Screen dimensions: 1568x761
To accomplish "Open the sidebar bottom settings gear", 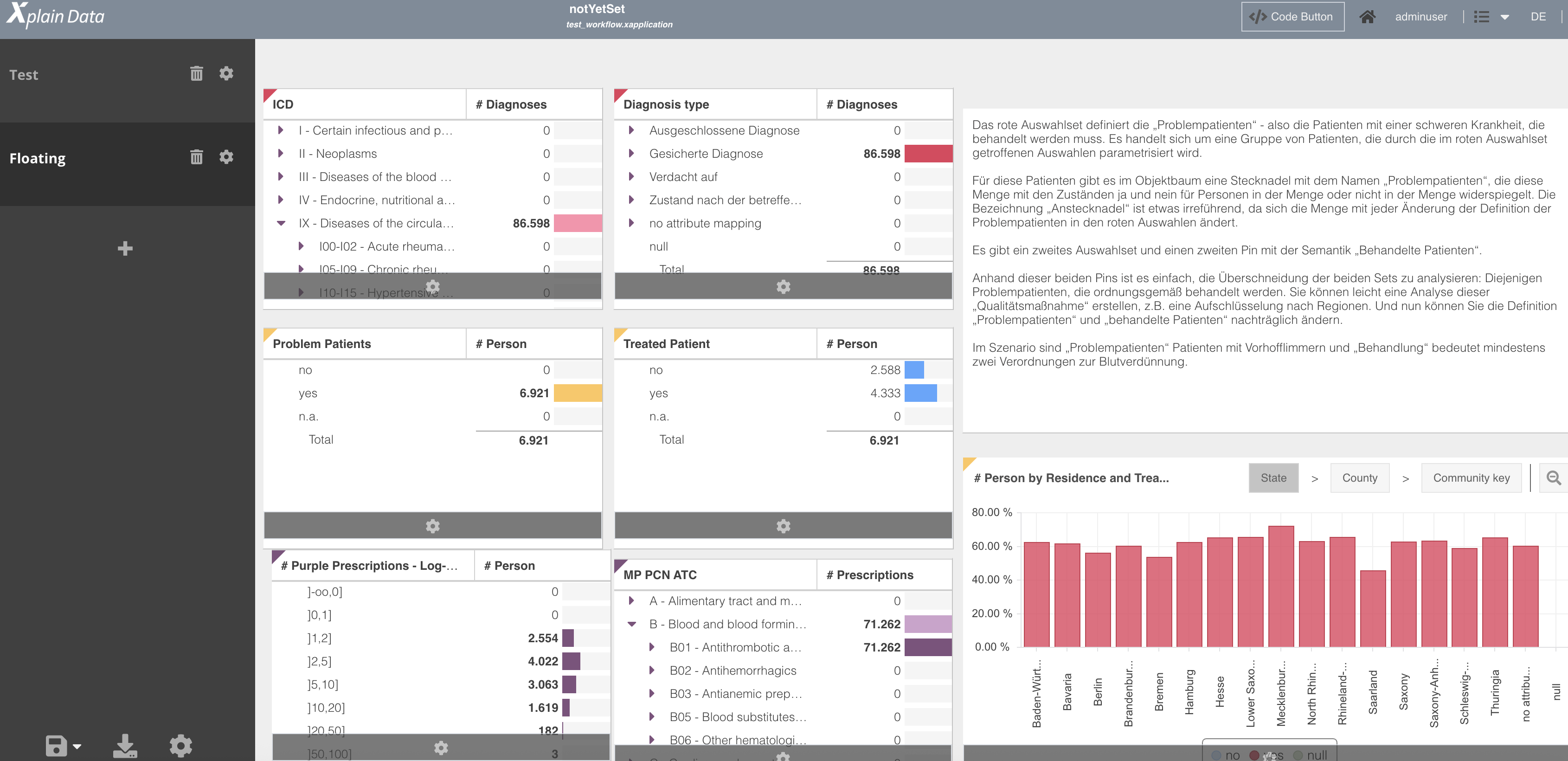I will [181, 746].
